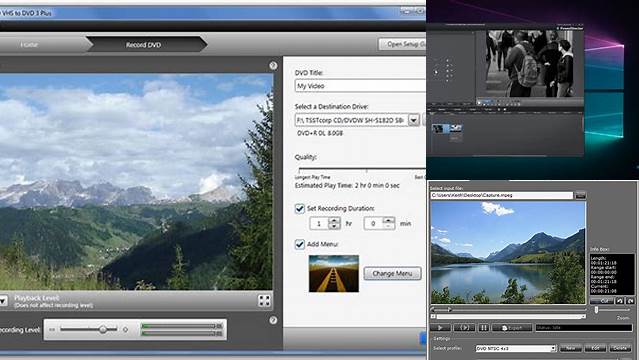This screenshot has height=360, width=639.
Task: Uncheck Set Recording Duration checkbox
Action: point(300,209)
